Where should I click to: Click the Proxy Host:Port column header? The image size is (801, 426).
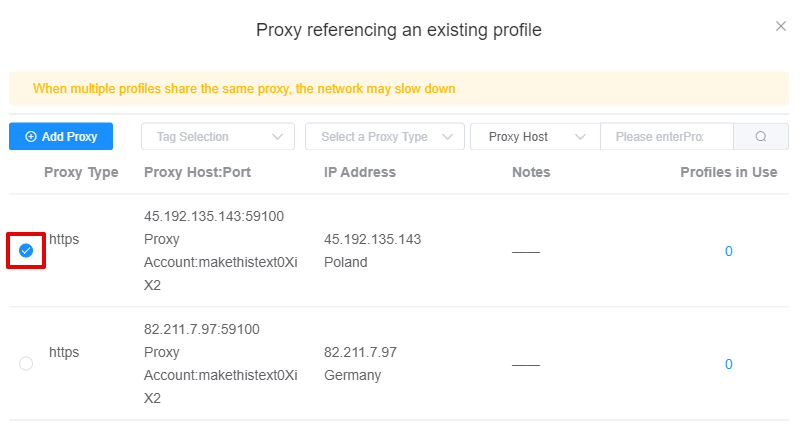197,172
